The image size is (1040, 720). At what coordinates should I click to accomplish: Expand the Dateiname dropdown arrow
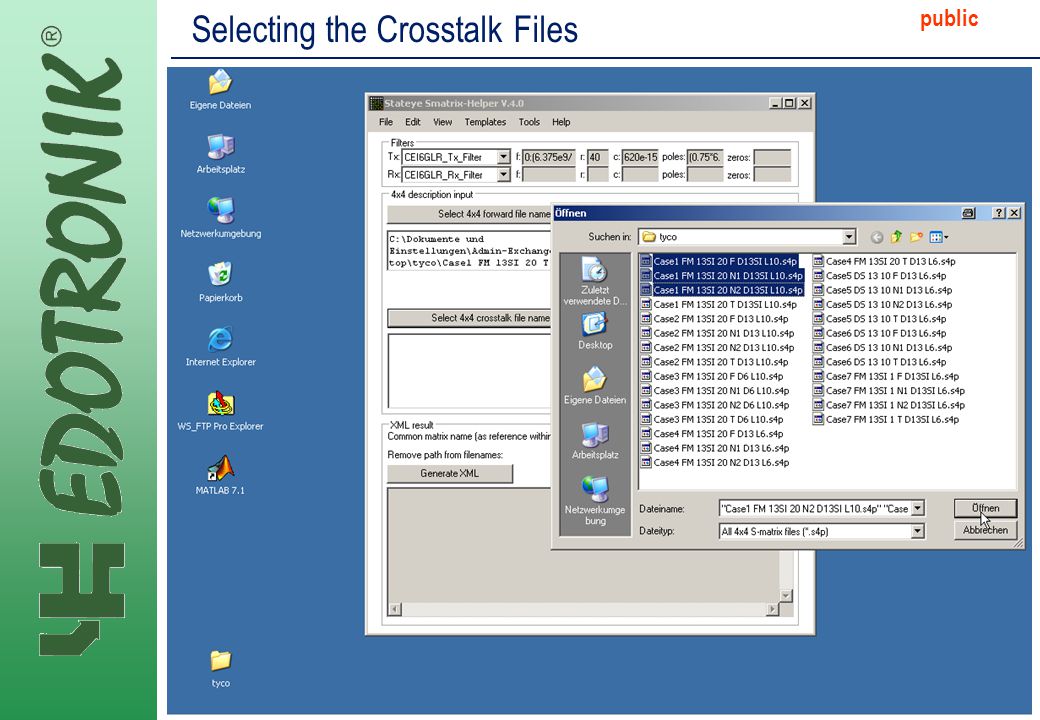918,509
